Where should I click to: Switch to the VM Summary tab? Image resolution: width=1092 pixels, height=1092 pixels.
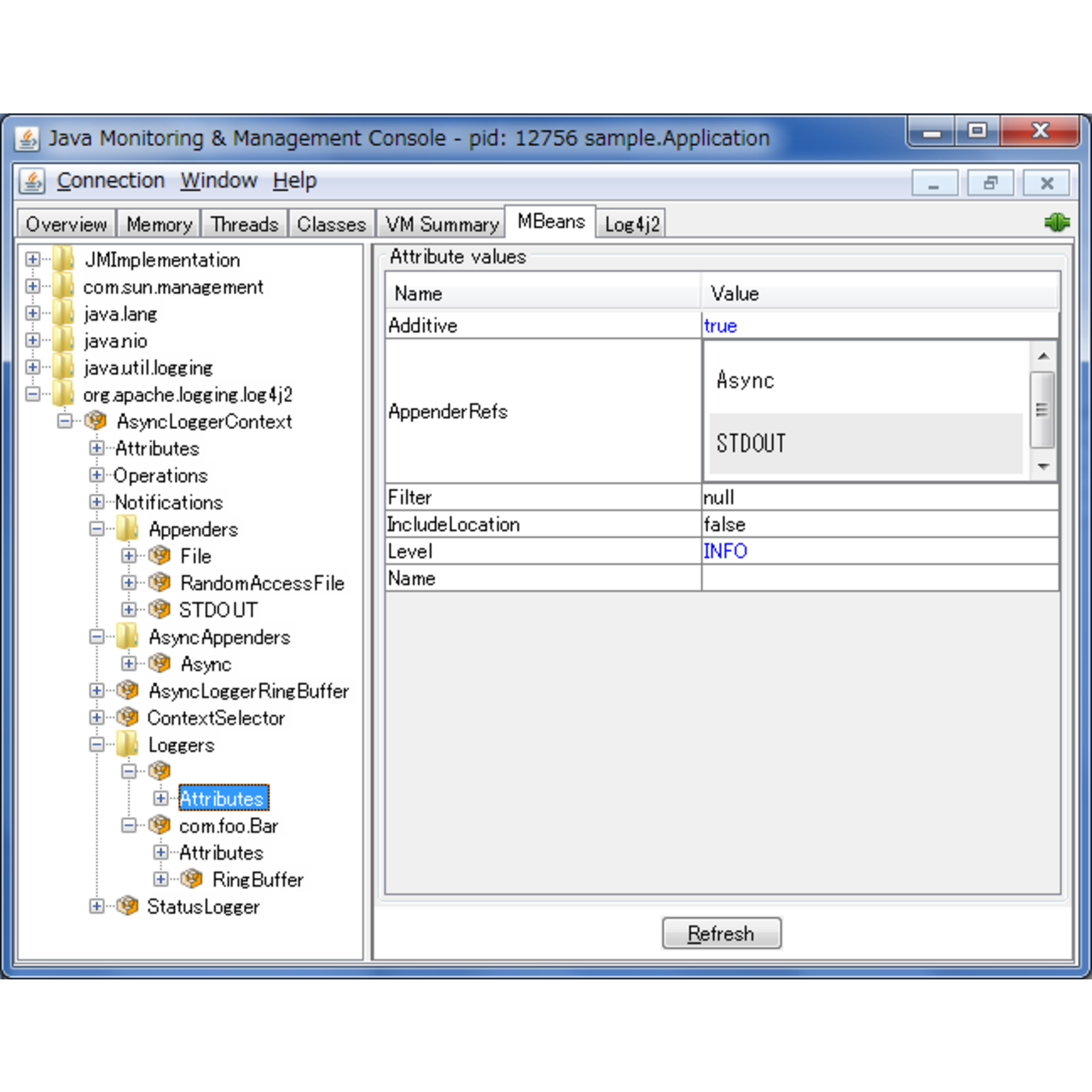[x=441, y=224]
